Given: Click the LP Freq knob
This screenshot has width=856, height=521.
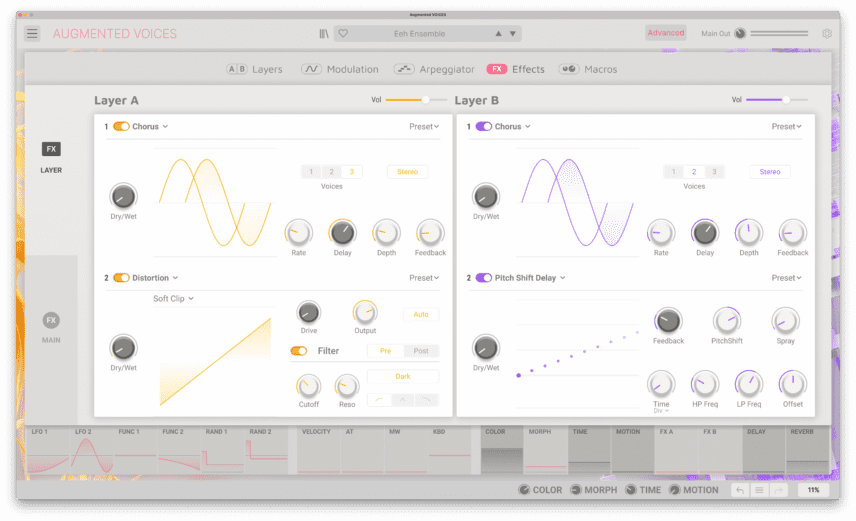Looking at the screenshot, I should [748, 384].
